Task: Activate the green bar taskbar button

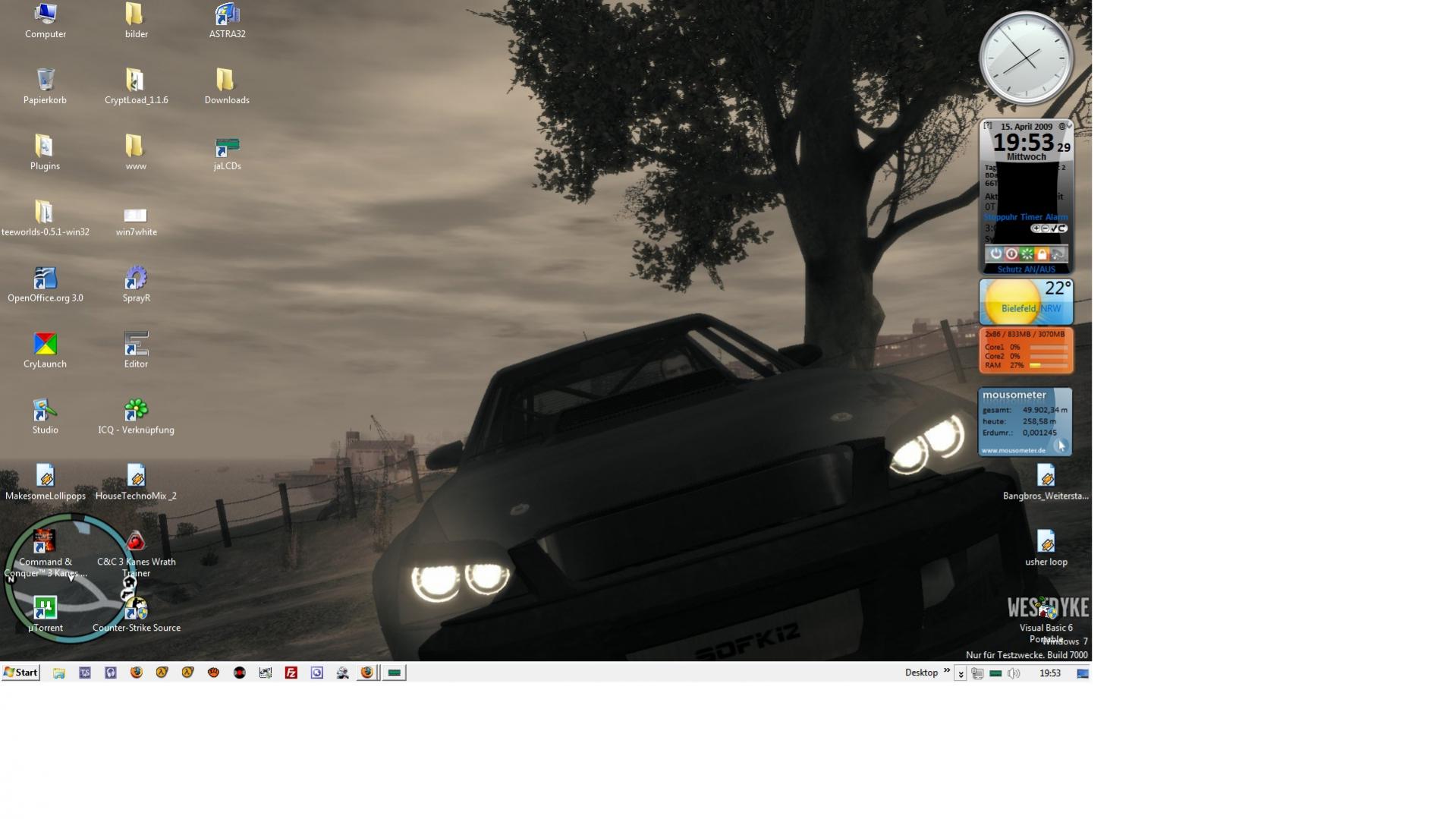Action: click(394, 673)
